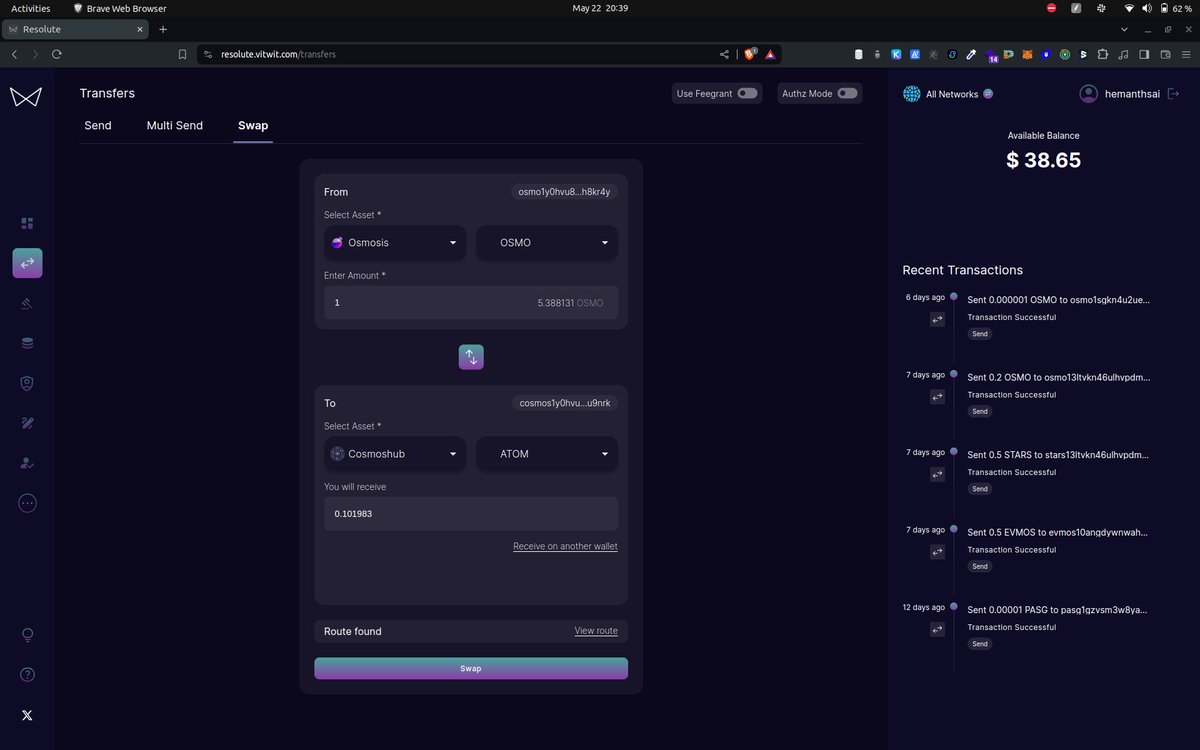Open the shield icon in sidebar
This screenshot has width=1200, height=750.
(27, 383)
